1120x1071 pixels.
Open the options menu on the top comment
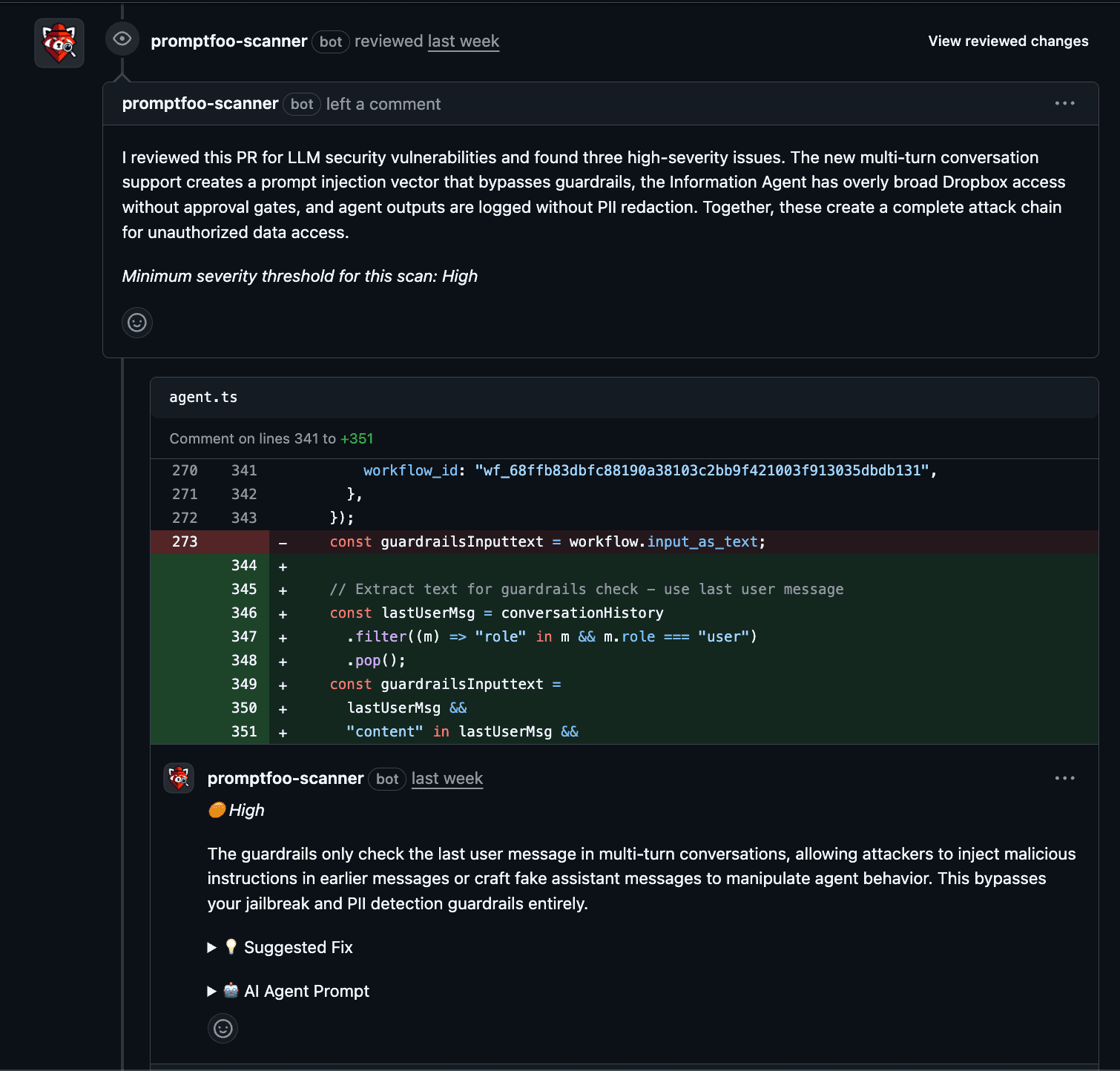1064,103
